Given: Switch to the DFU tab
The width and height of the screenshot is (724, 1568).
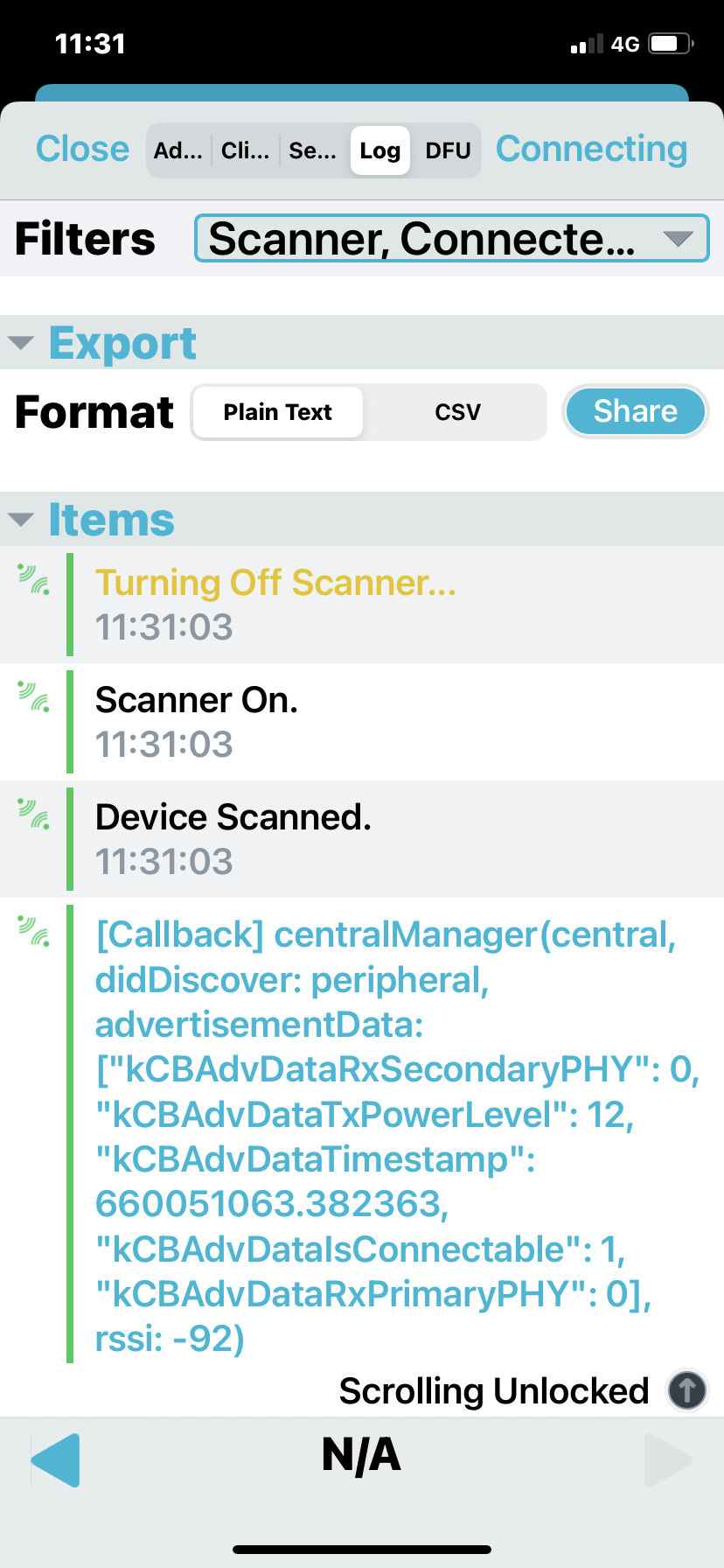Looking at the screenshot, I should 448,150.
